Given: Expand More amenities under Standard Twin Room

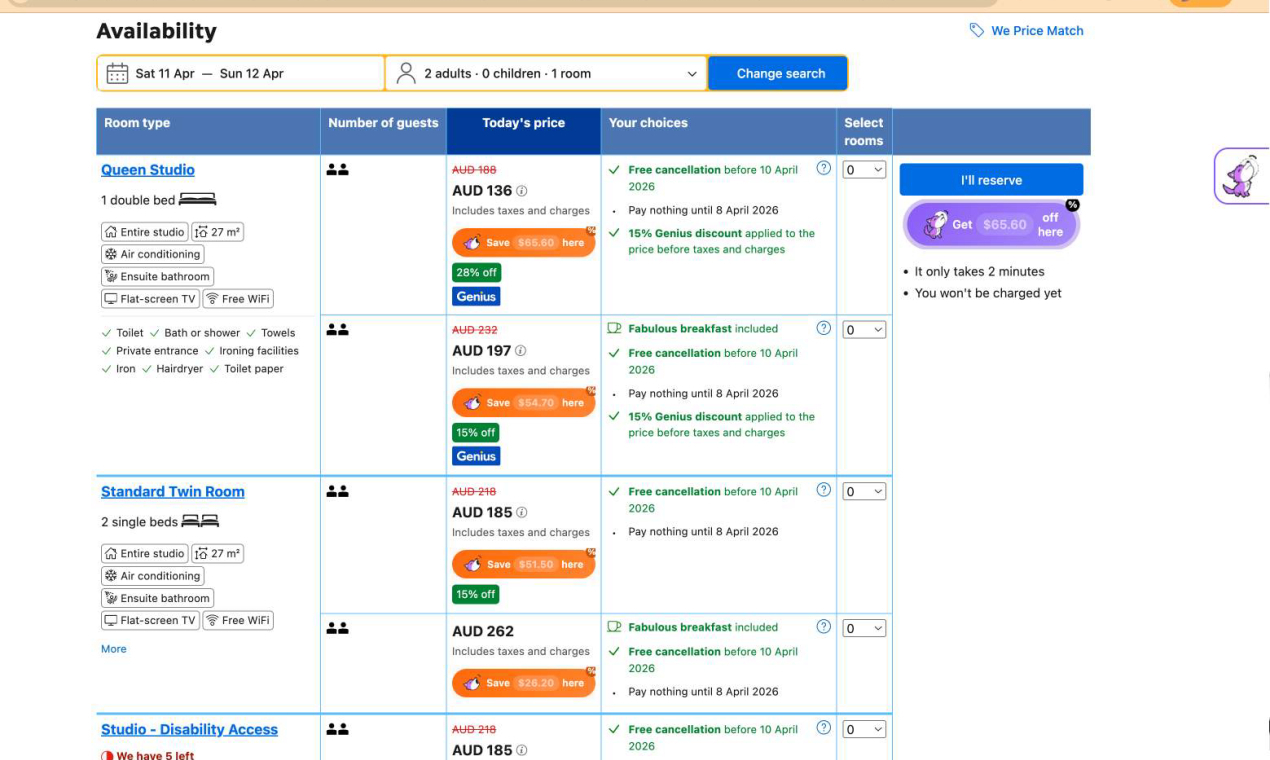Looking at the screenshot, I should click(x=114, y=649).
